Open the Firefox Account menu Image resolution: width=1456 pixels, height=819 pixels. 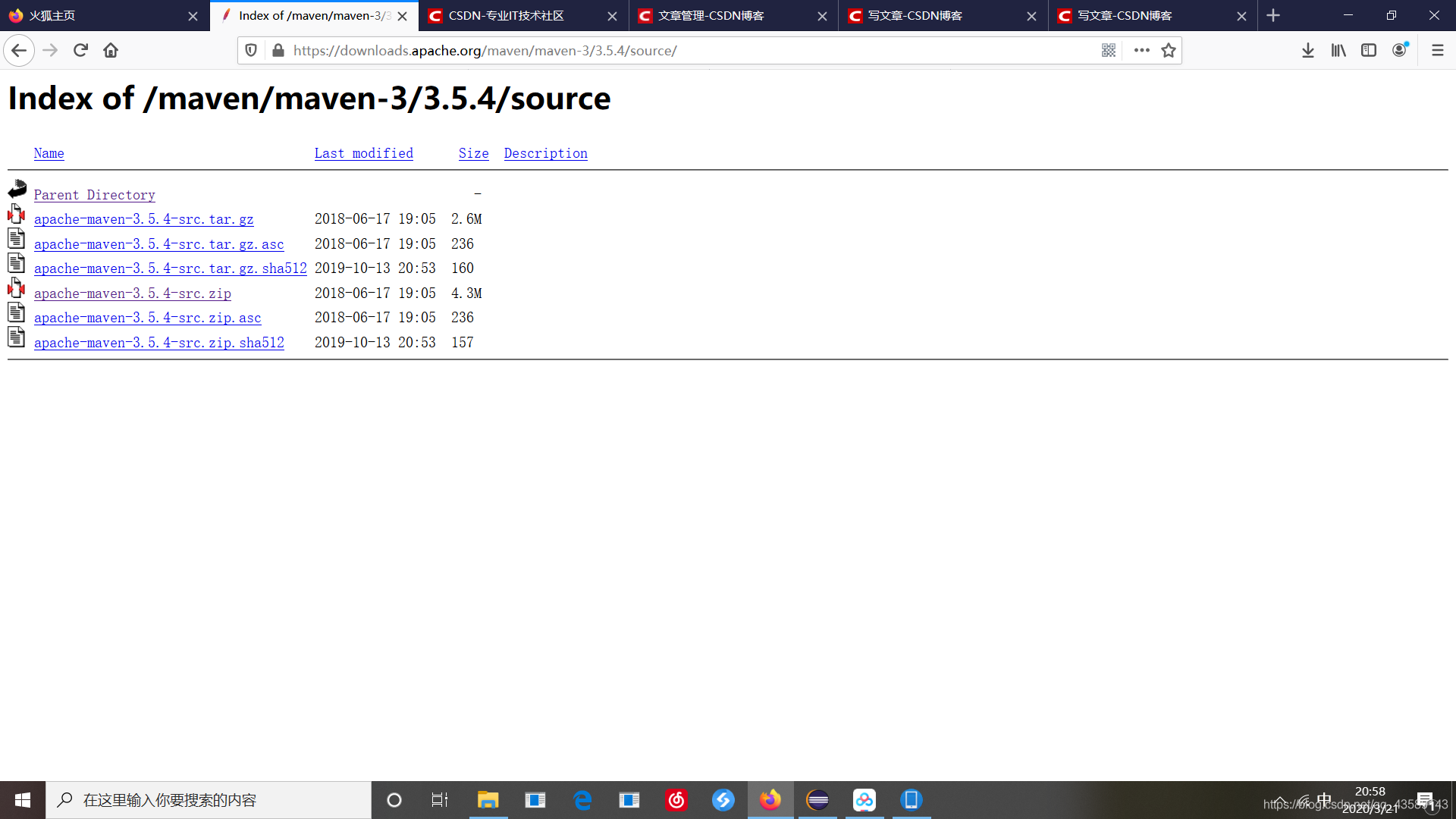click(1400, 50)
